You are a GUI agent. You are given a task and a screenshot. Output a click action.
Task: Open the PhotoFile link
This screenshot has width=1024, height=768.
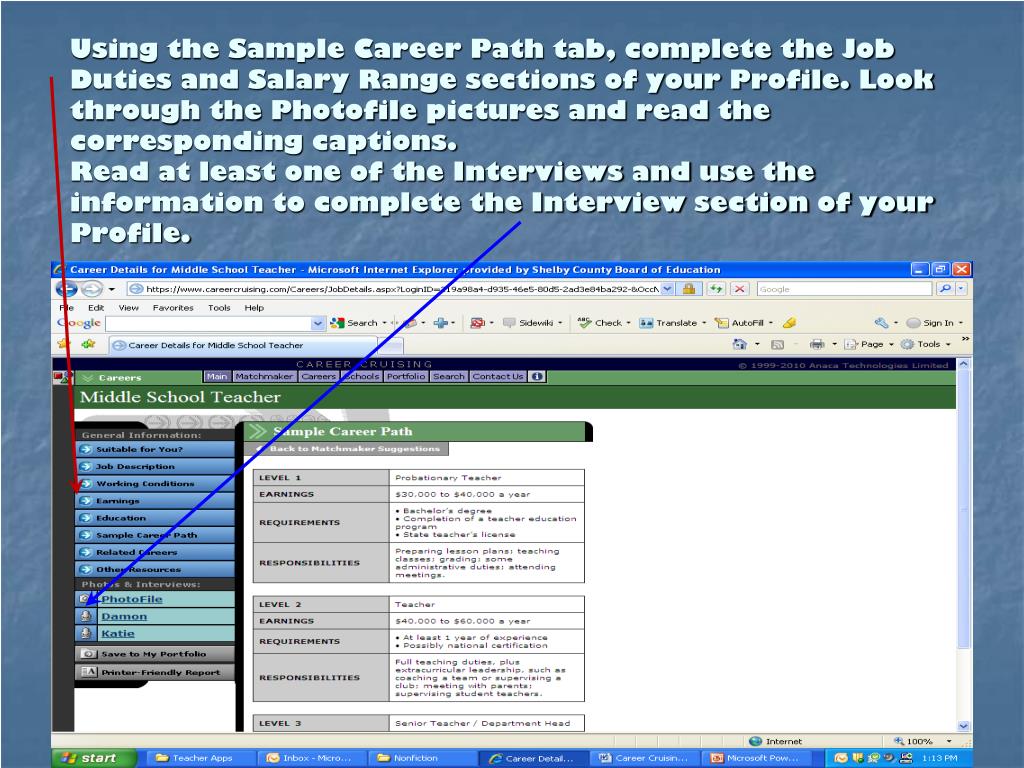click(x=131, y=599)
